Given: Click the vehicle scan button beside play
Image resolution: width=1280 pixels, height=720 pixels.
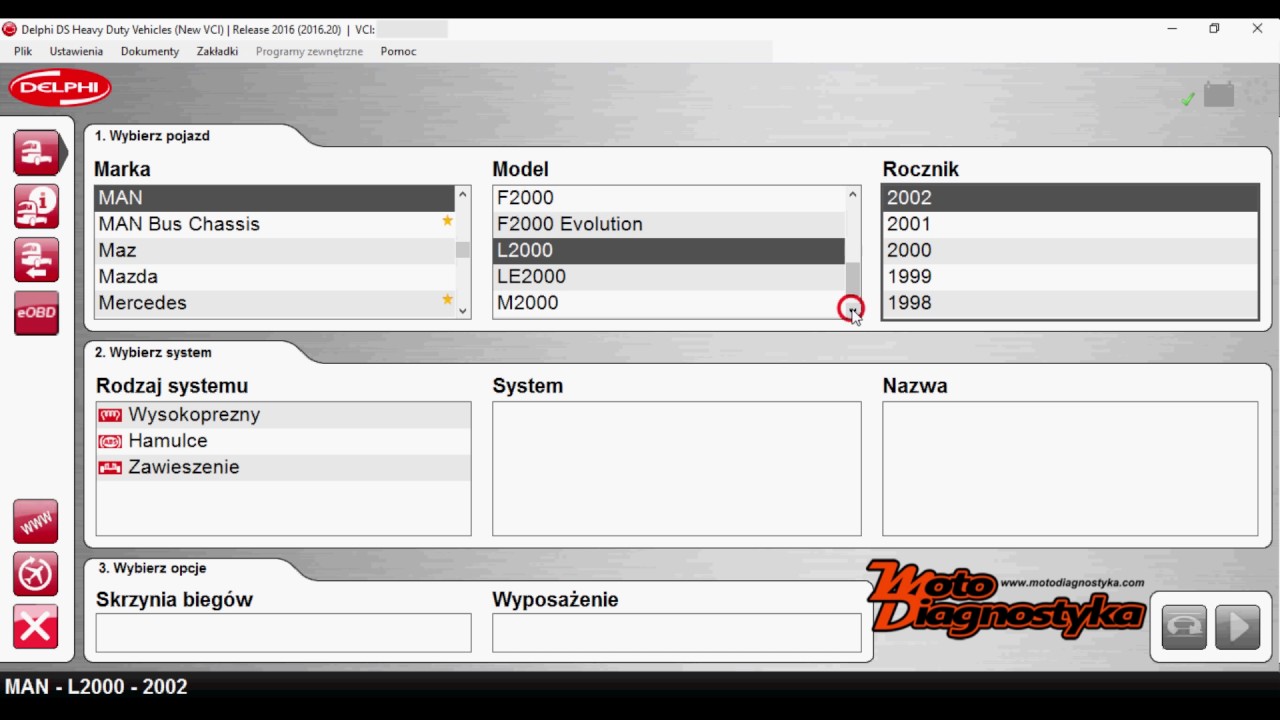Looking at the screenshot, I should pos(1184,627).
